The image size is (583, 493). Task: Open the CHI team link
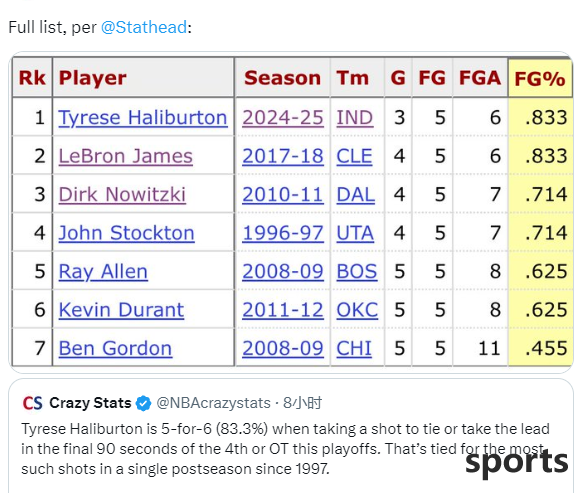click(354, 349)
